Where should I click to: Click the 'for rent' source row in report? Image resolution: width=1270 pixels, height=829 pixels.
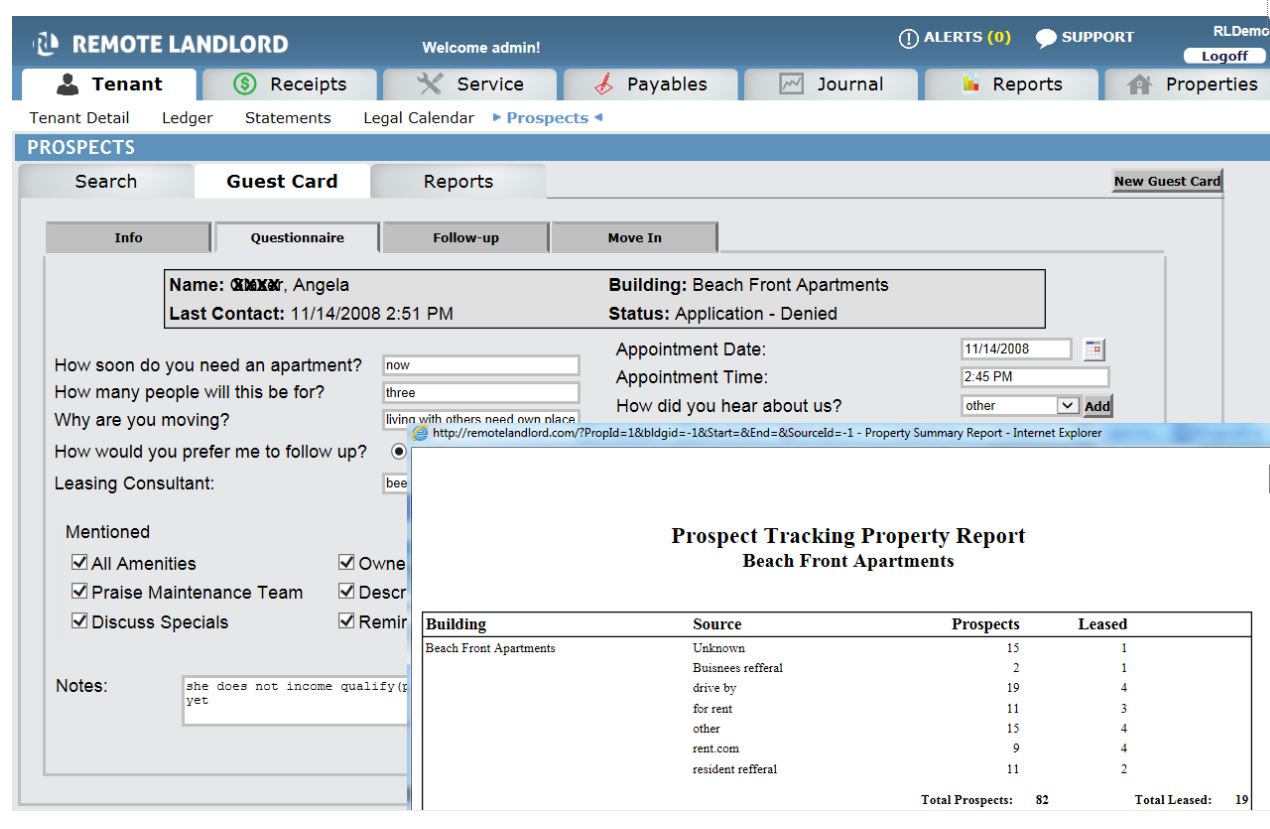(x=836, y=708)
